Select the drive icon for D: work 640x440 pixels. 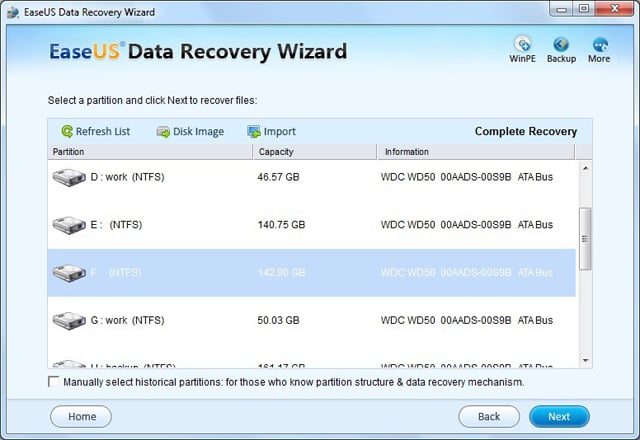coord(69,178)
